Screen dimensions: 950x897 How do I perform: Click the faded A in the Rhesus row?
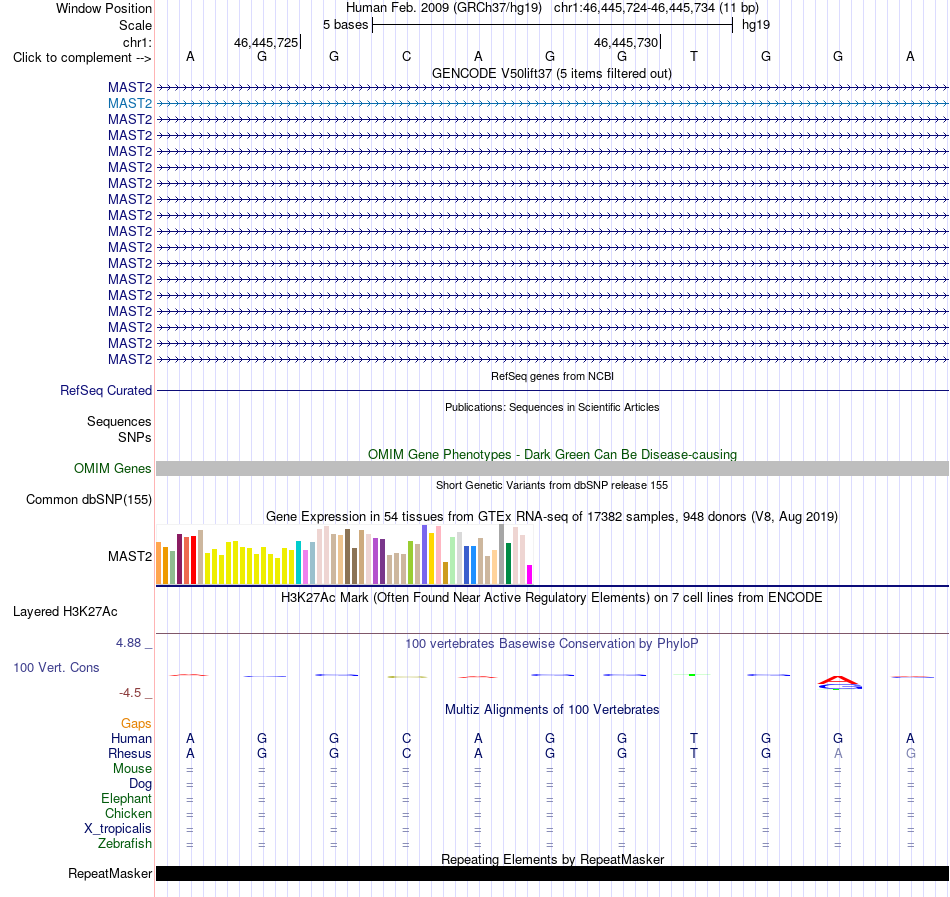coord(838,753)
